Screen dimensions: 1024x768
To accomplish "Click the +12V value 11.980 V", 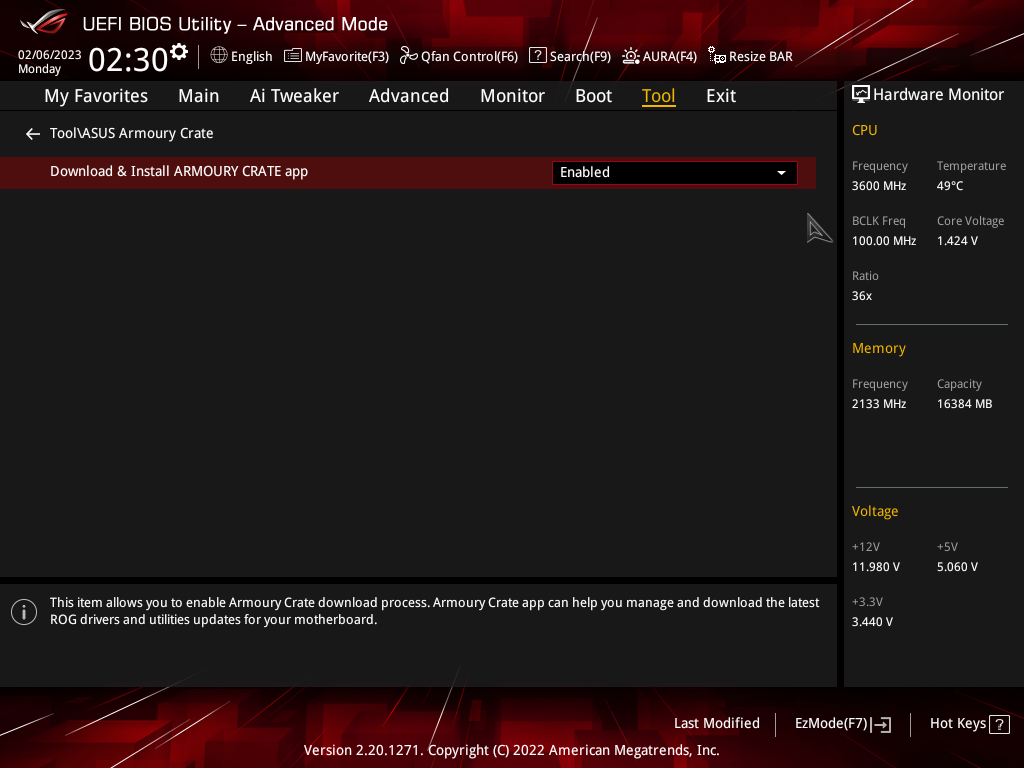I will 875,567.
